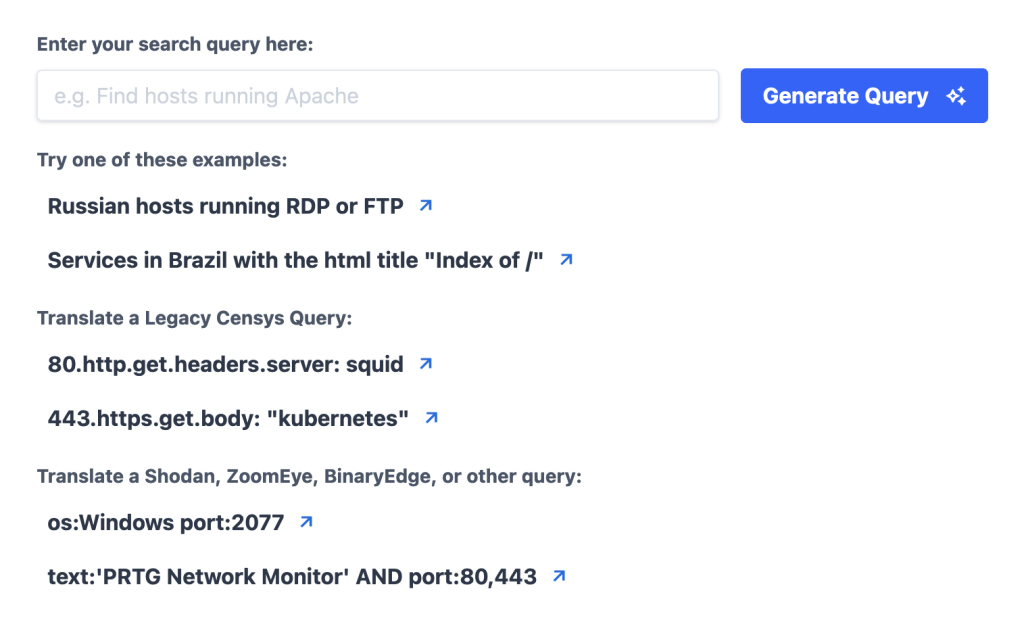Select "Russian hosts running RDP or FTP" example
Image resolution: width=1024 pixels, height=641 pixels.
tap(225, 206)
